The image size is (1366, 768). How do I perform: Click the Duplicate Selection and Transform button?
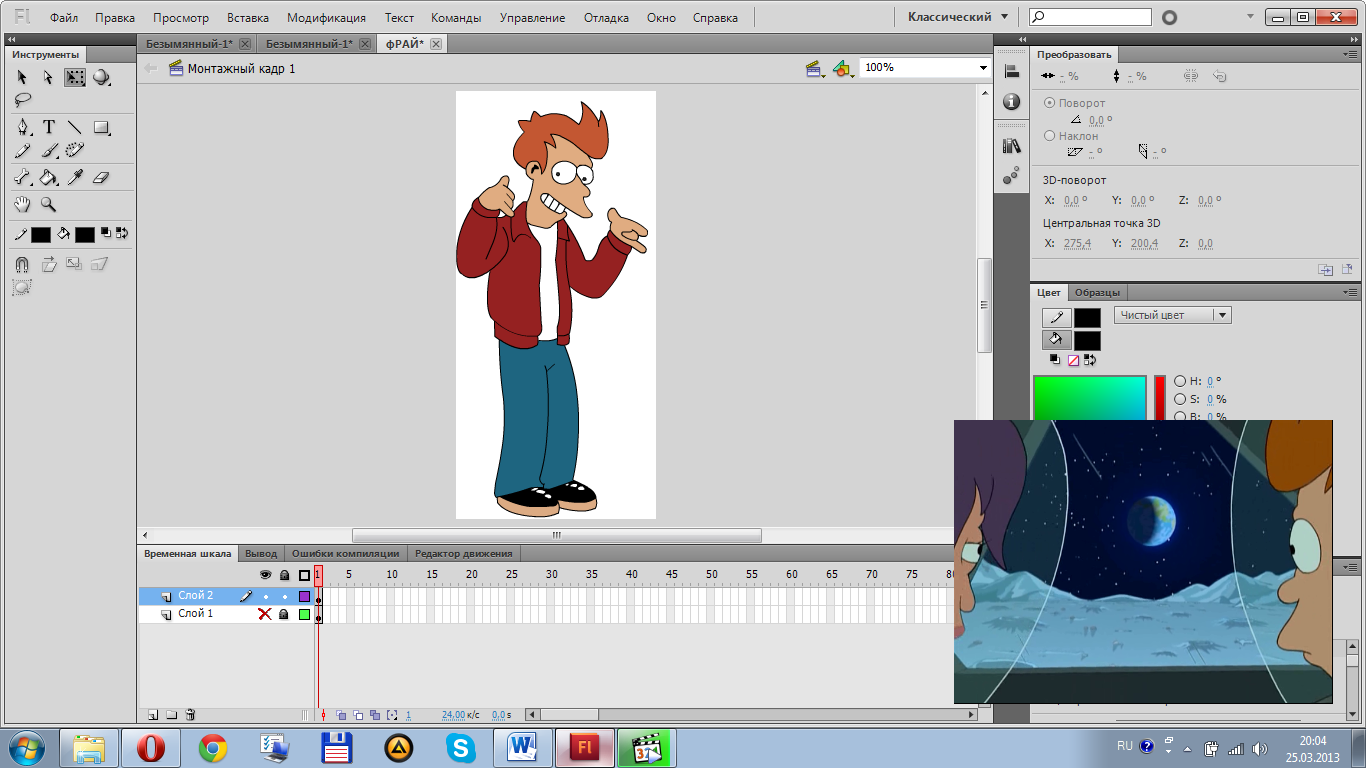click(1325, 269)
